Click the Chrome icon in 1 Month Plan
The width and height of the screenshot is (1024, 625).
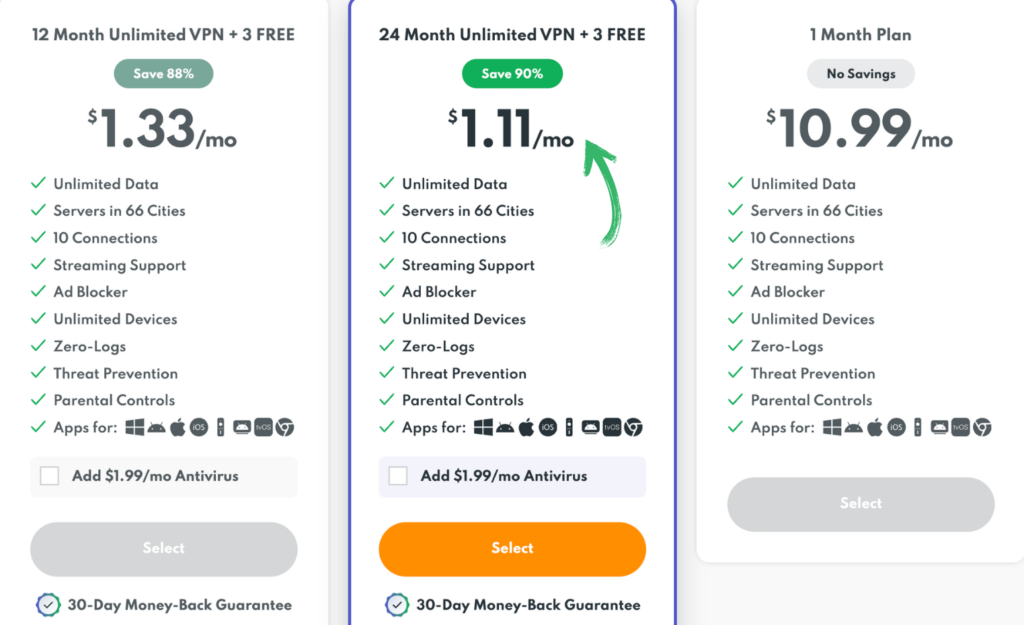click(x=983, y=427)
